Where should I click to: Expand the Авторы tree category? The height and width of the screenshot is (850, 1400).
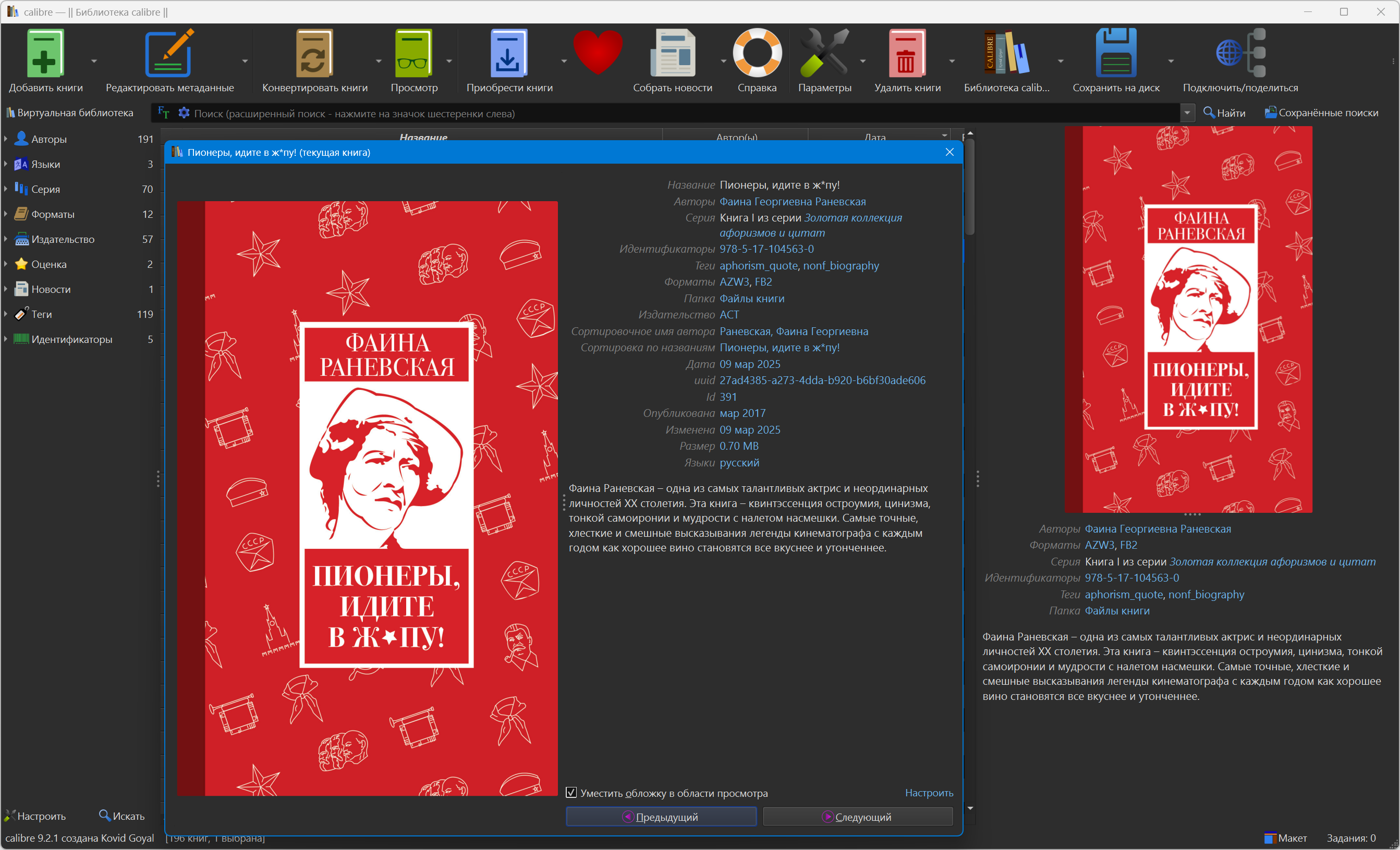click(6, 139)
